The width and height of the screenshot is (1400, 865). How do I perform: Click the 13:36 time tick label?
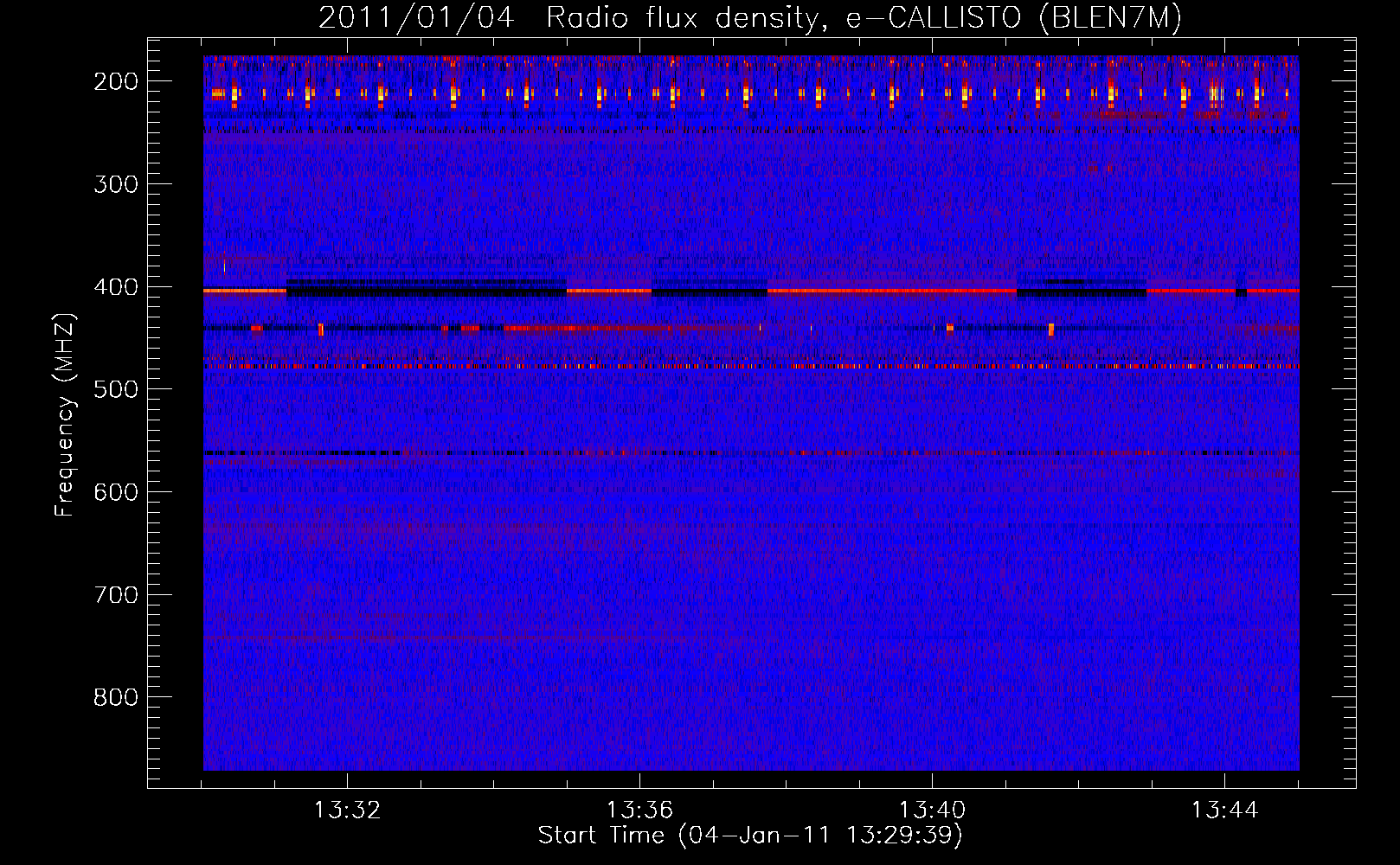(639, 811)
